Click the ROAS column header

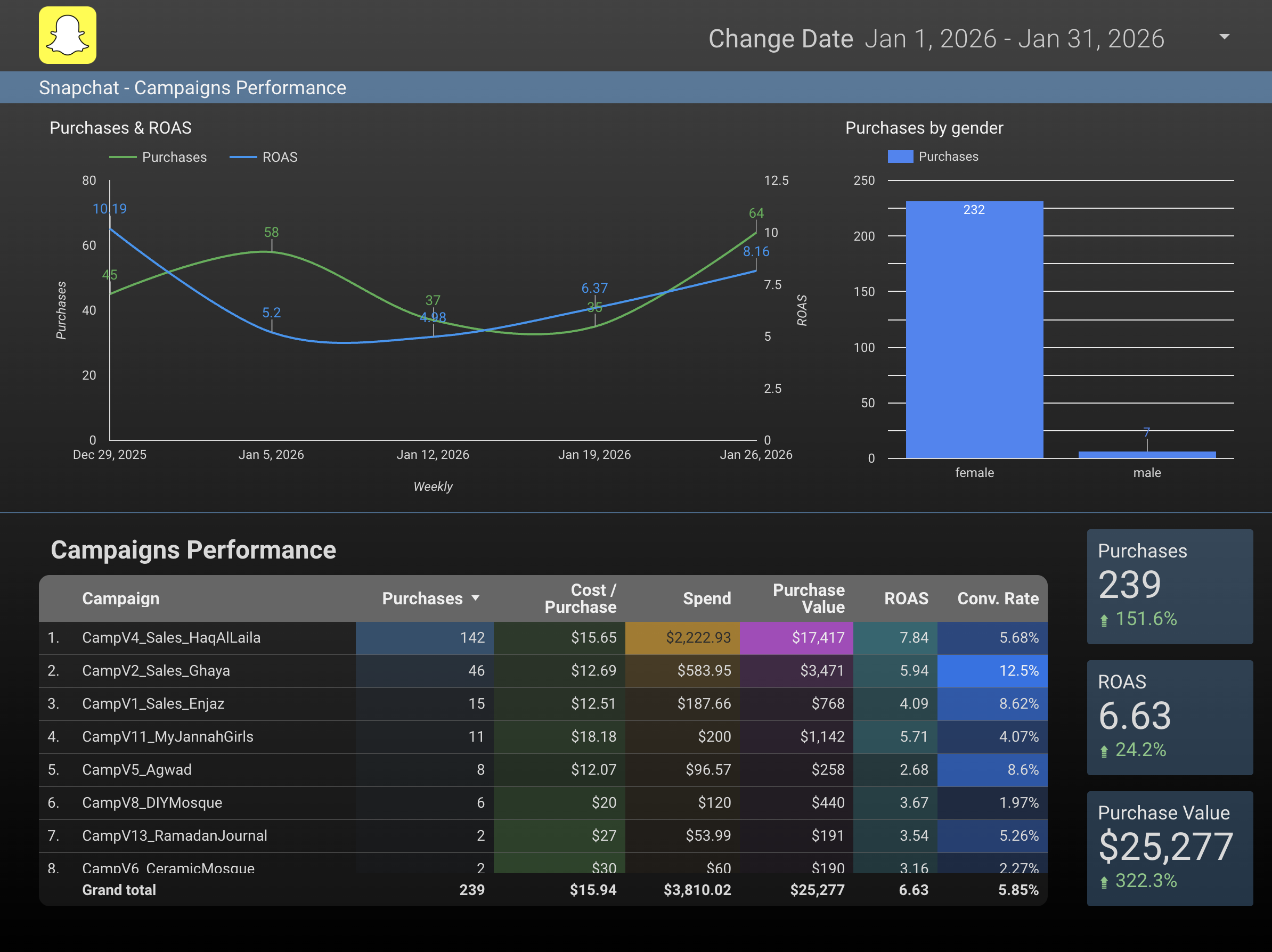(906, 598)
